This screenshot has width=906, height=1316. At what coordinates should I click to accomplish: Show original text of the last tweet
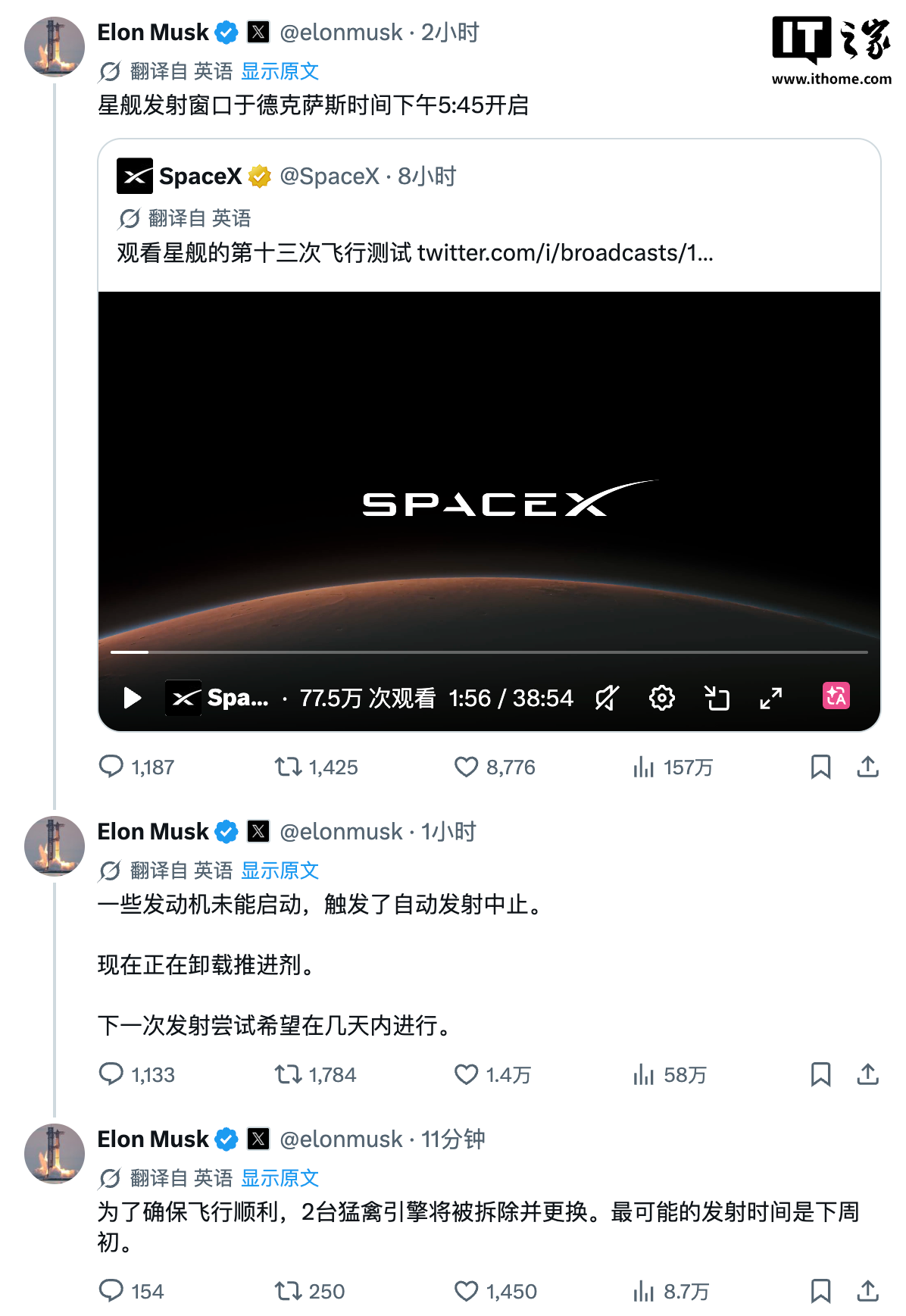pos(280,1178)
